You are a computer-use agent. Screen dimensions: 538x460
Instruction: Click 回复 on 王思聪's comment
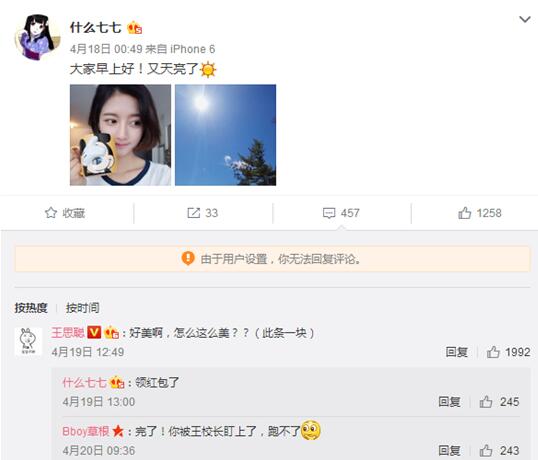[456, 352]
